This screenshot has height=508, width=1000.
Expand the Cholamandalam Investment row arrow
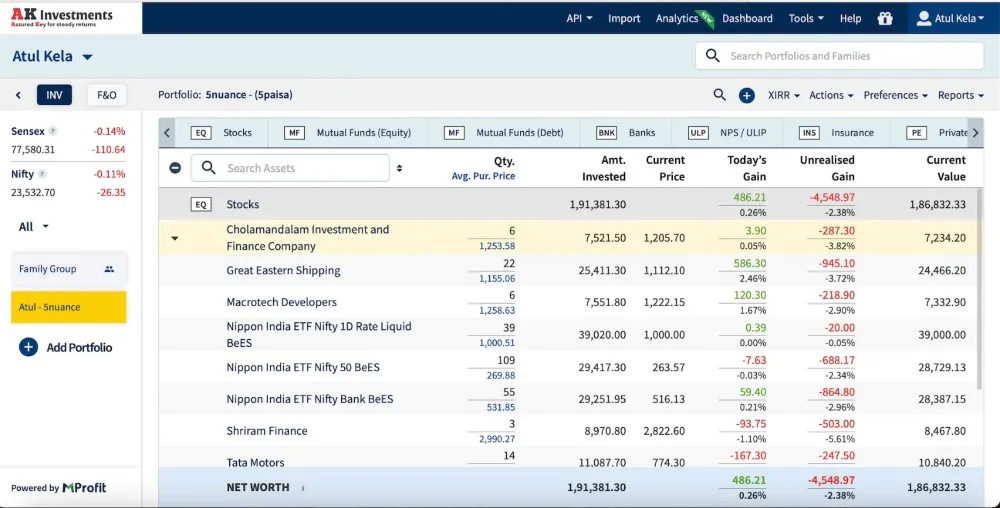(x=175, y=238)
